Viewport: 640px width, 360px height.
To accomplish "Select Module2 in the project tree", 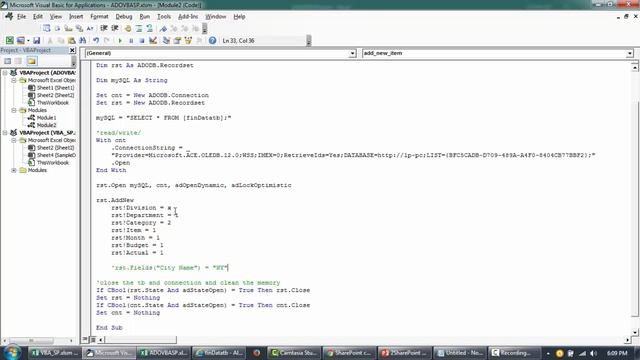I will coord(46,125).
